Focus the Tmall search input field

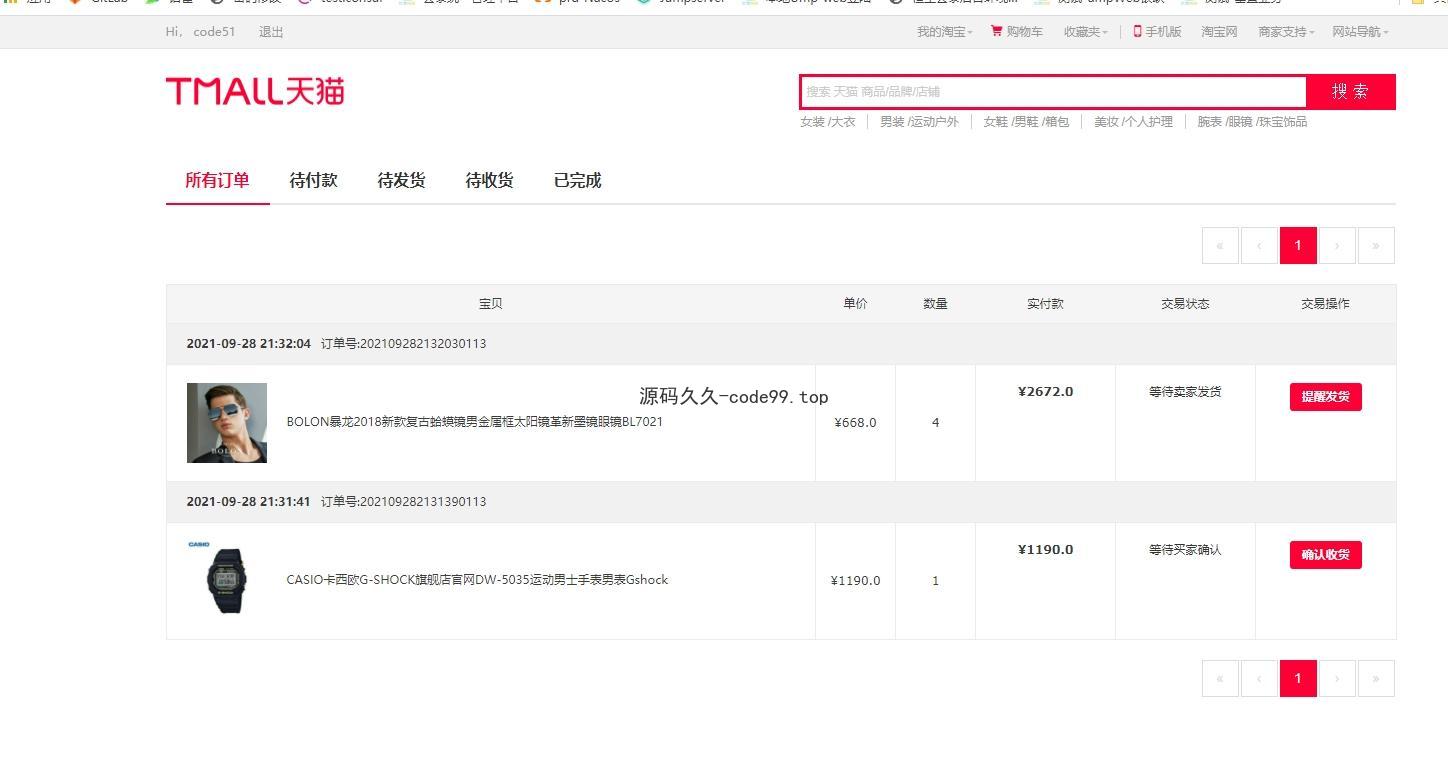(1053, 91)
